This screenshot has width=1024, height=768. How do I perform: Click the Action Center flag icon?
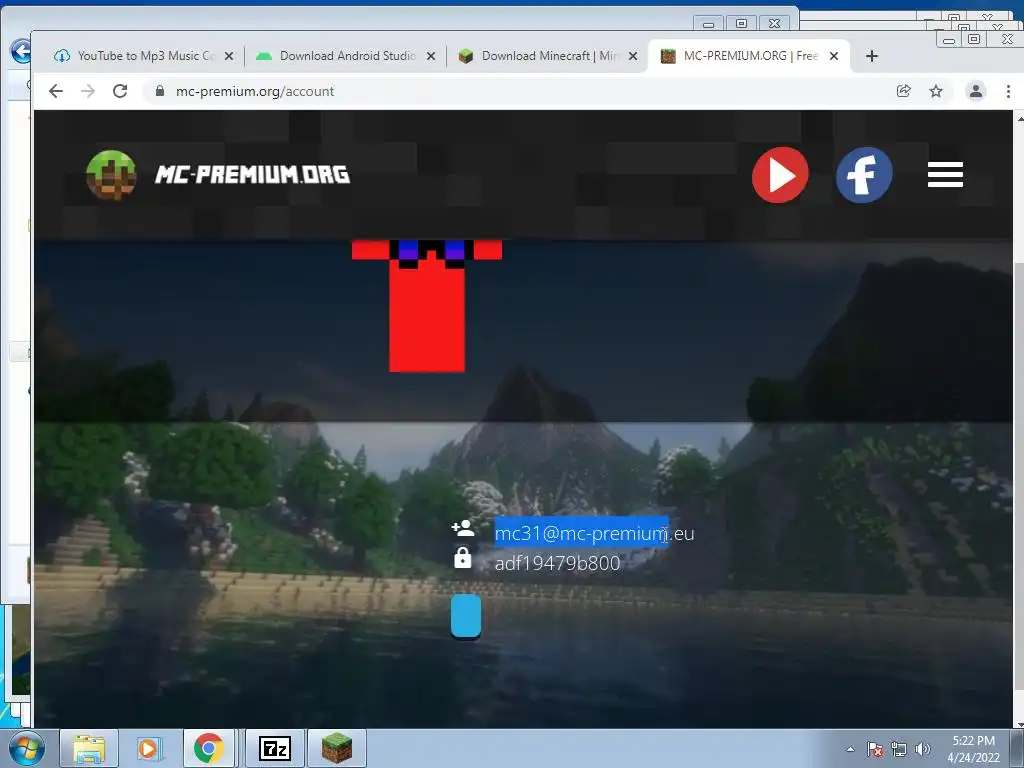coord(874,749)
